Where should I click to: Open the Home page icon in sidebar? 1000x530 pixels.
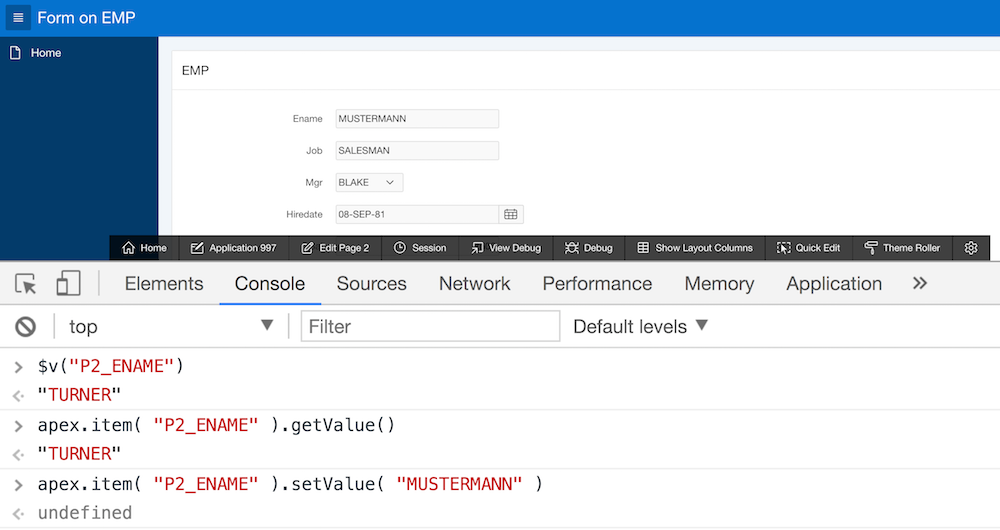point(15,53)
